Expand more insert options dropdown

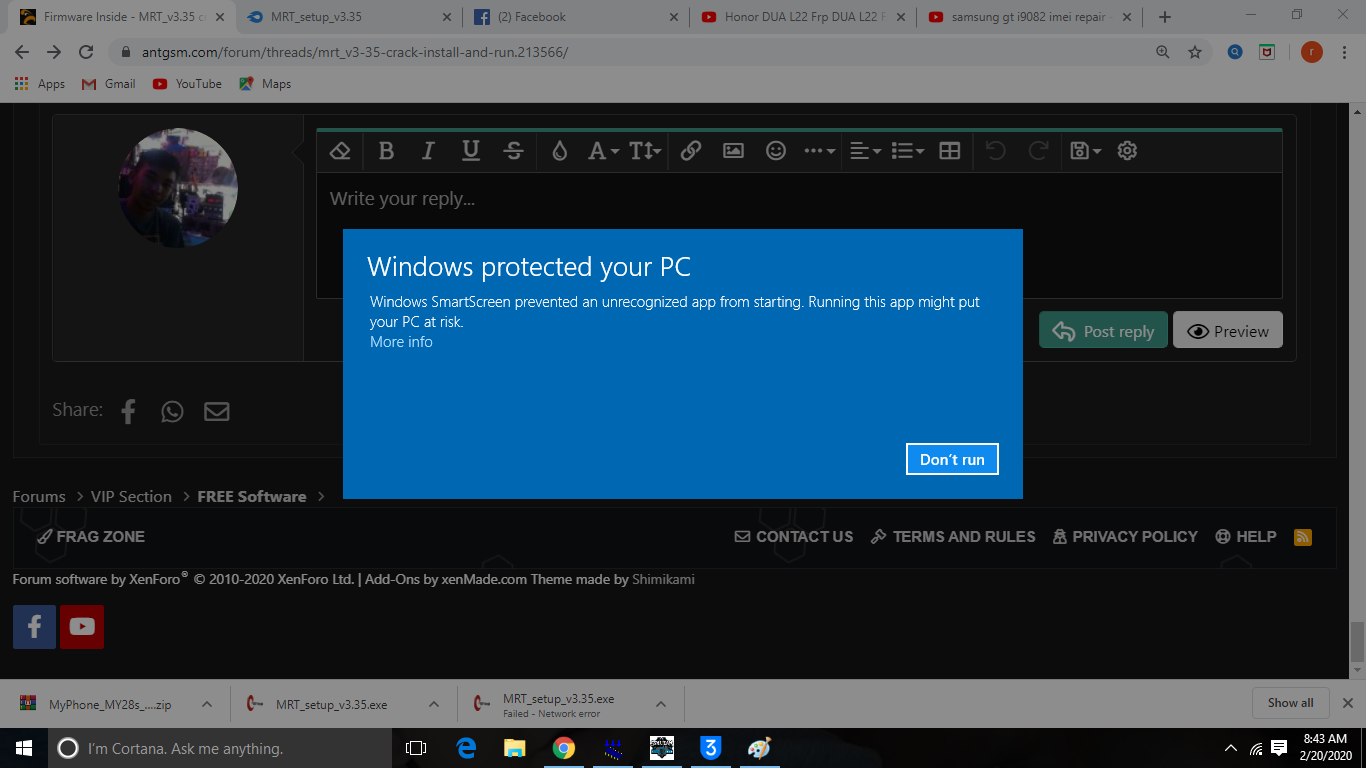(819, 151)
